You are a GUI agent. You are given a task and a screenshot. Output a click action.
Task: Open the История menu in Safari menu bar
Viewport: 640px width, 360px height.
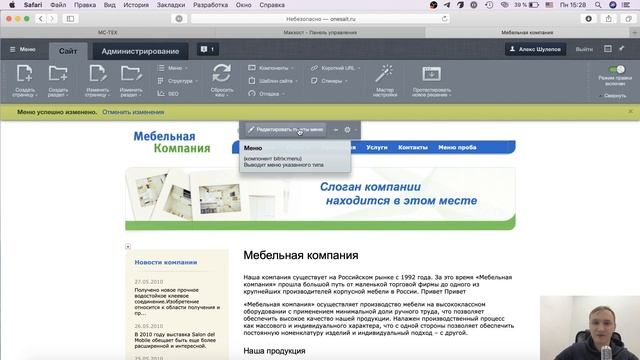136,5
